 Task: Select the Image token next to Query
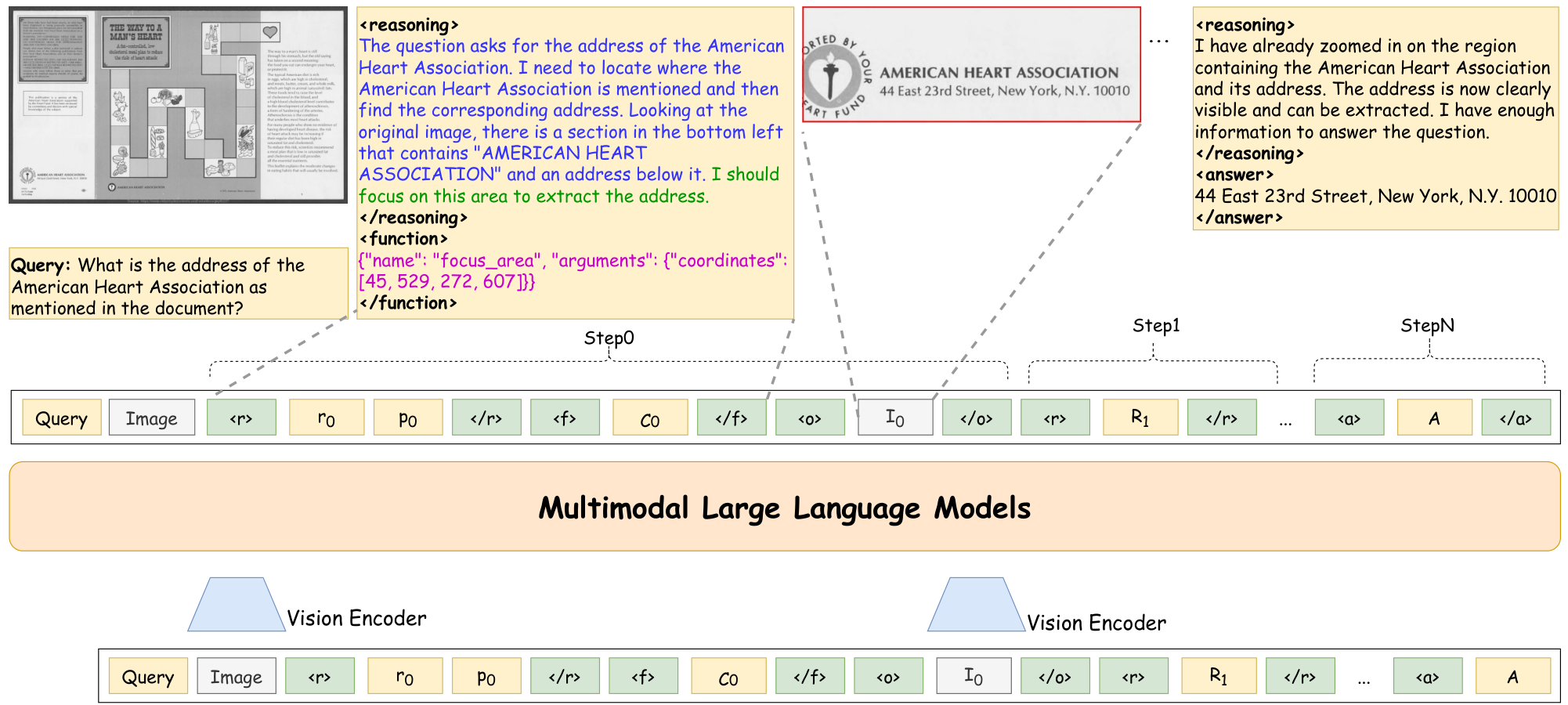pos(151,418)
